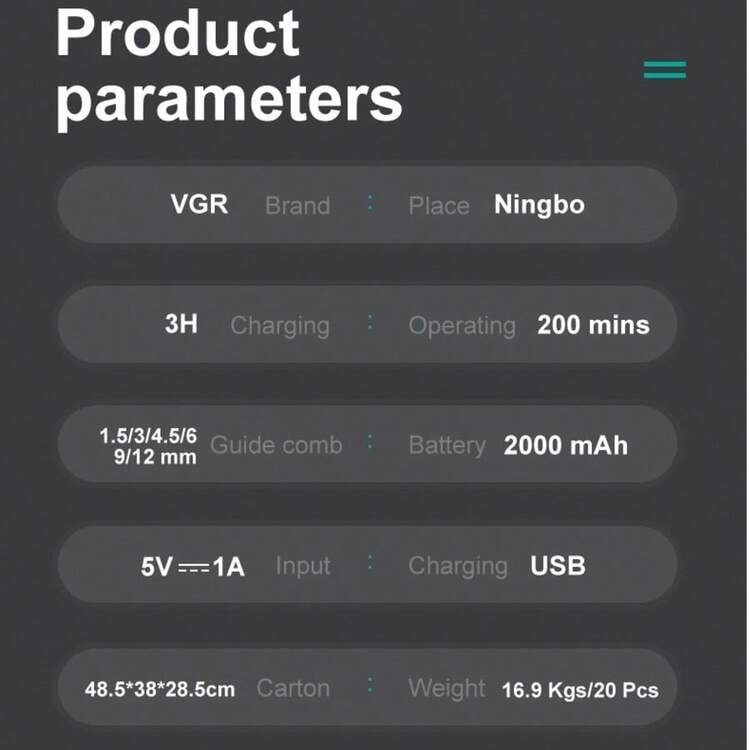Click the Input label
This screenshot has width=750, height=750.
pyautogui.click(x=303, y=567)
